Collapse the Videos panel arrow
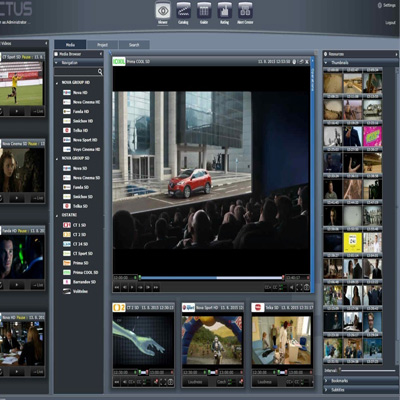This screenshot has width=400, height=400. (46, 43)
